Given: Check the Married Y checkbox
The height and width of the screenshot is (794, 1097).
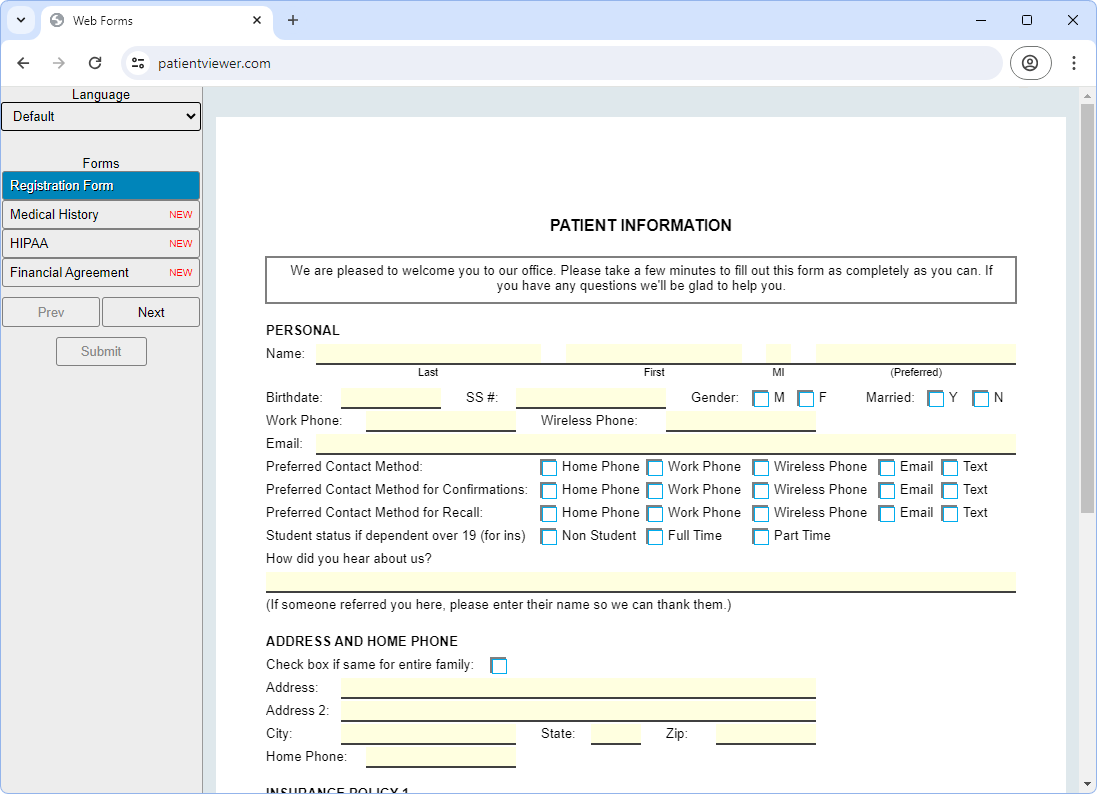Looking at the screenshot, I should point(936,399).
